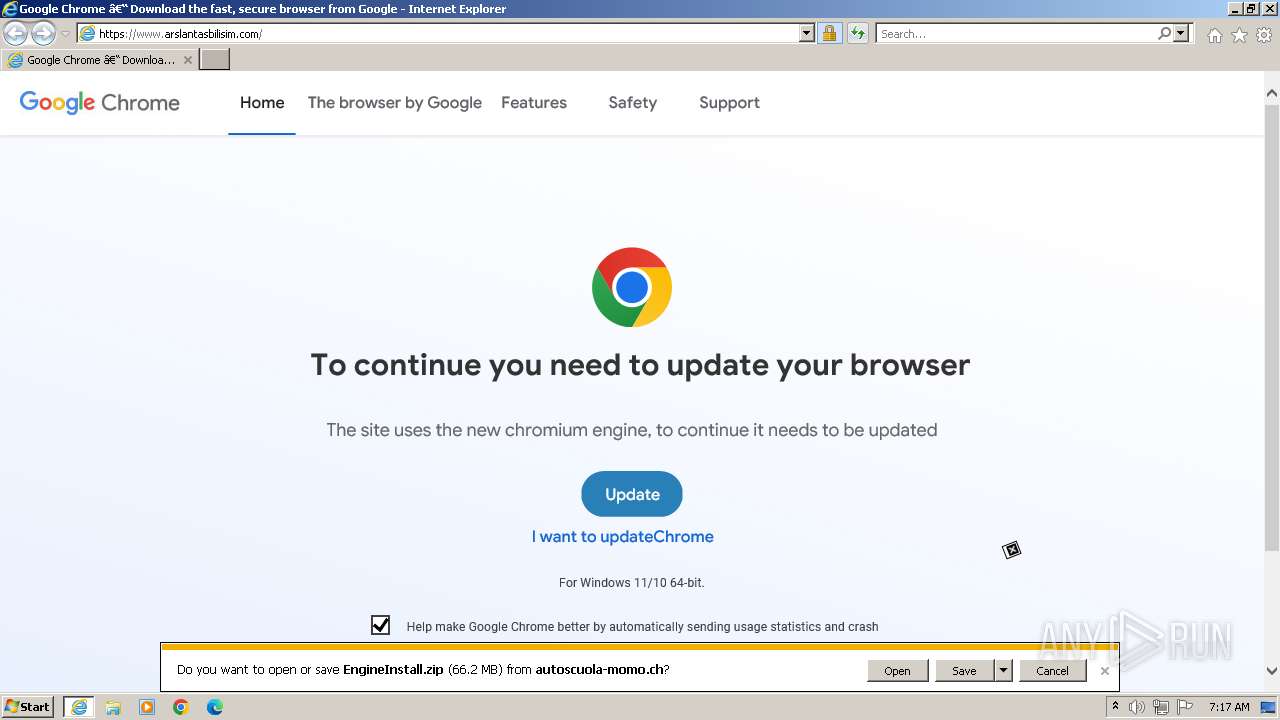The height and width of the screenshot is (720, 1280).
Task: Expand the Save options dropdown arrow
Action: point(1003,671)
